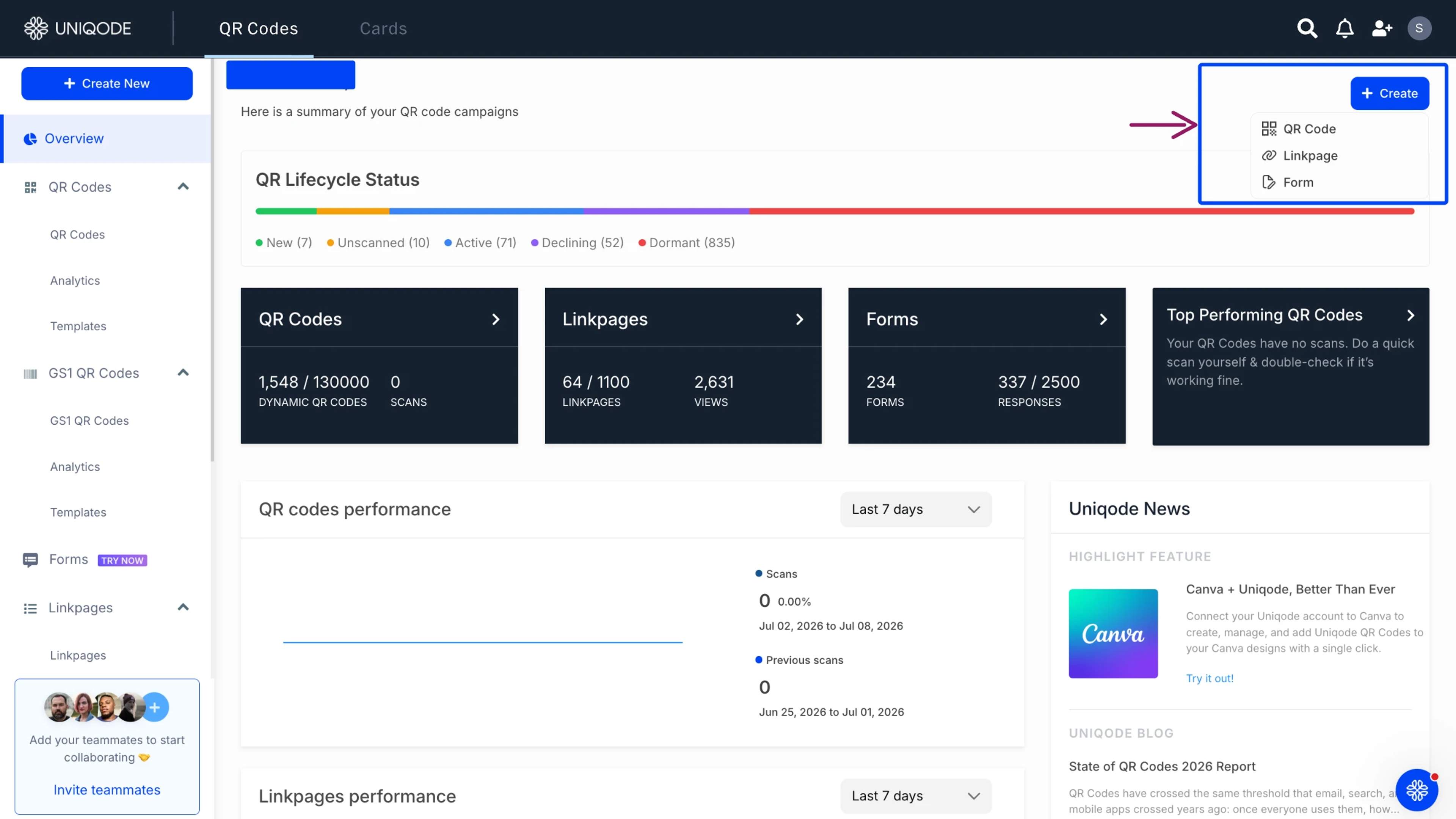Open GS1 QR Codes sub-item
The width and height of the screenshot is (1456, 819).
click(x=89, y=421)
